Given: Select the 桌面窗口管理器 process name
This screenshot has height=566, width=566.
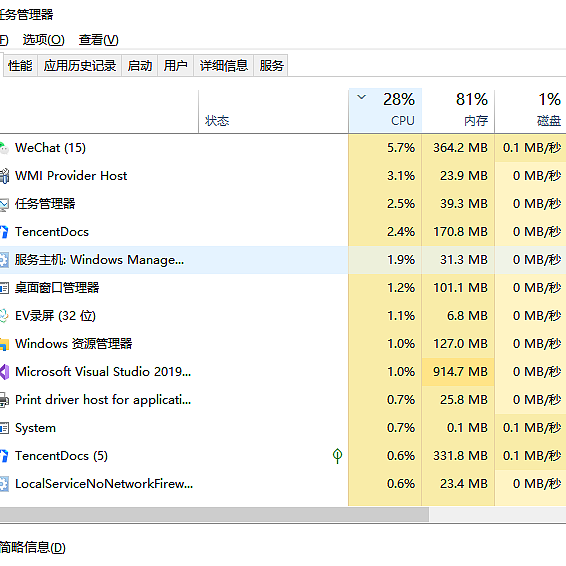Looking at the screenshot, I should point(57,288).
